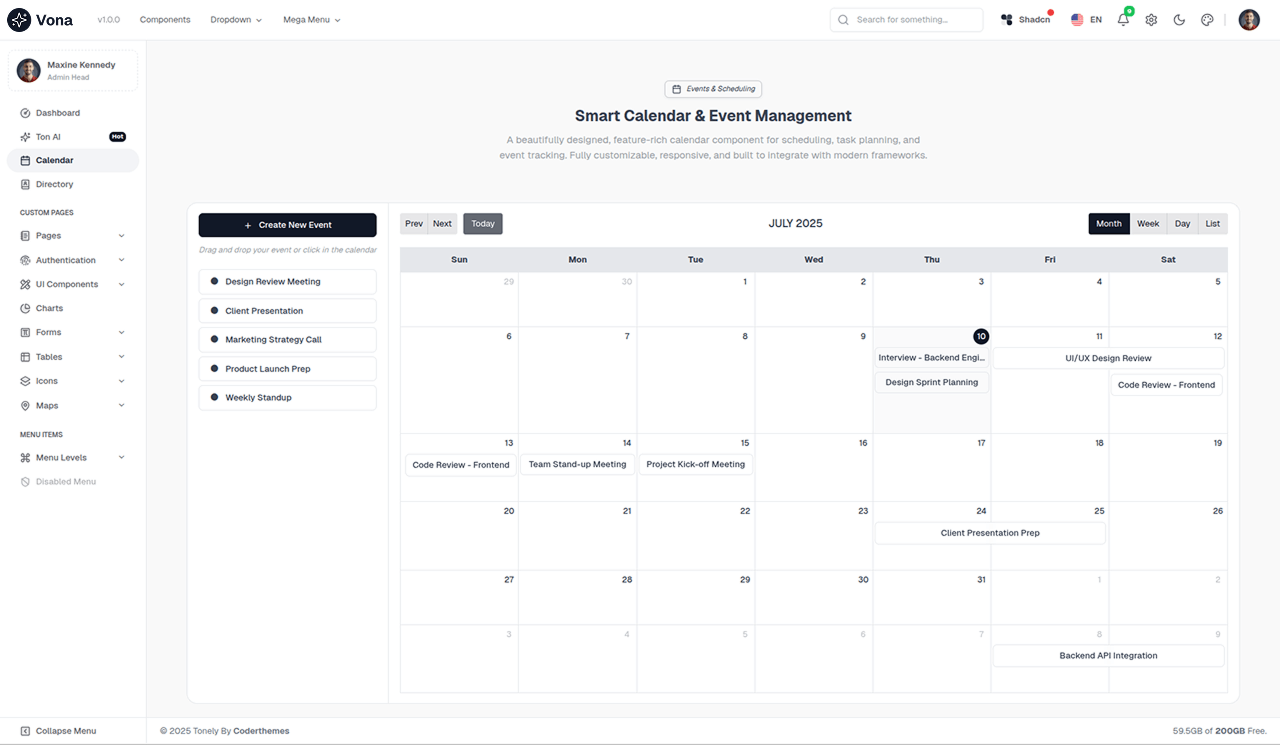Click the Create New Event button
1280x745 pixels.
(287, 225)
